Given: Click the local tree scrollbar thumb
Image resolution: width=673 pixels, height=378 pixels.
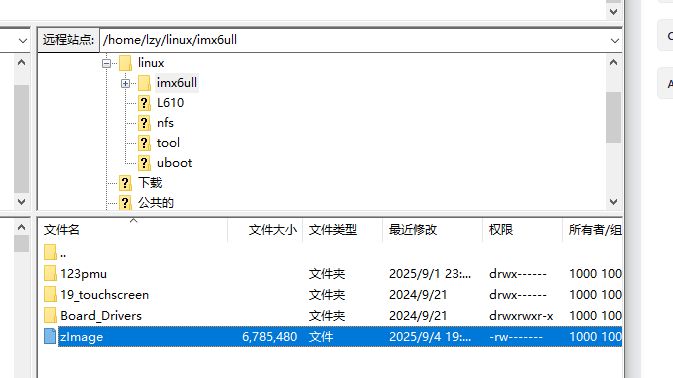Looking at the screenshot, I should pyautogui.click(x=21, y=139).
